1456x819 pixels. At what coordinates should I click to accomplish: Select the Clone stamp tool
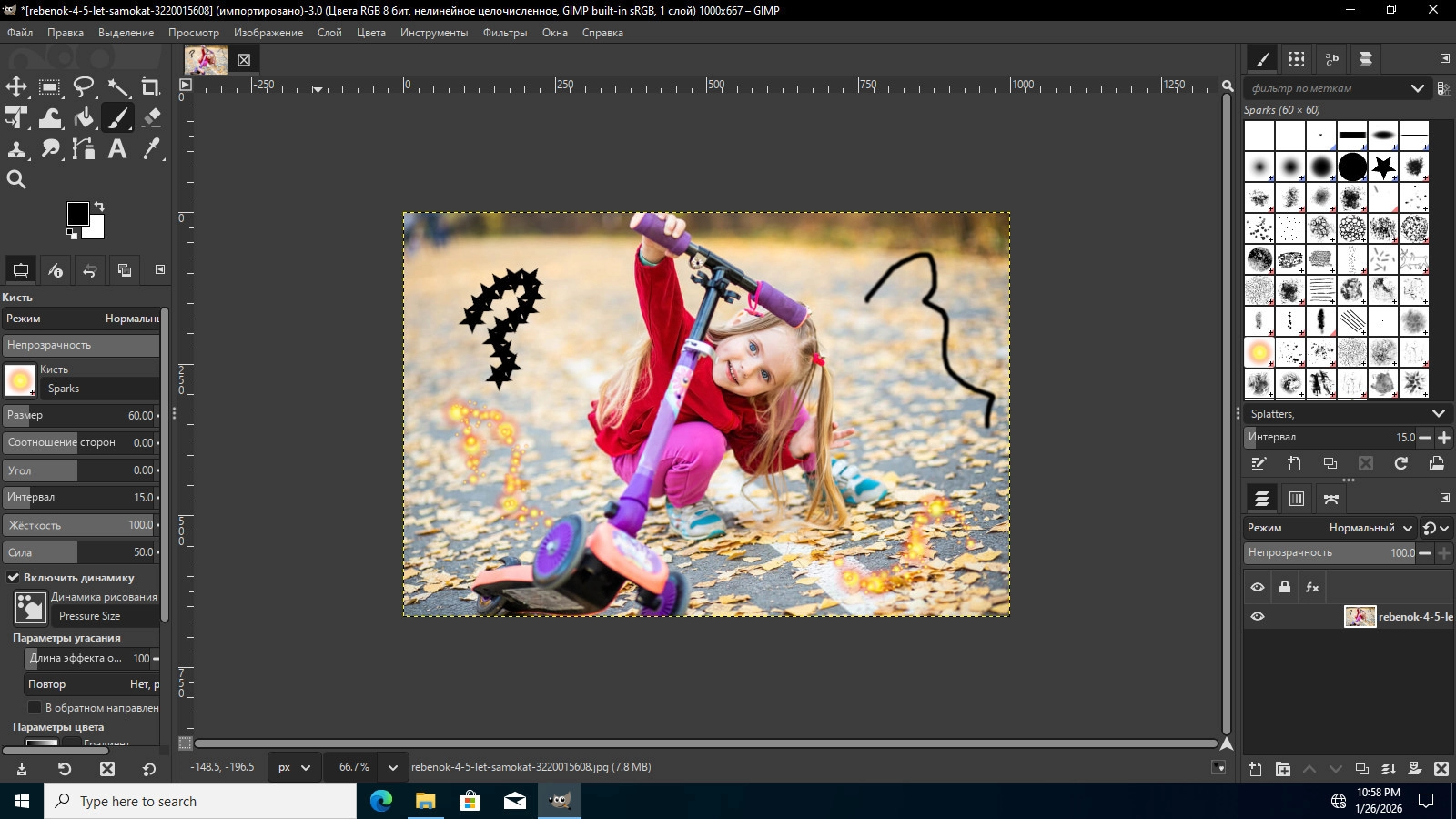[16, 149]
